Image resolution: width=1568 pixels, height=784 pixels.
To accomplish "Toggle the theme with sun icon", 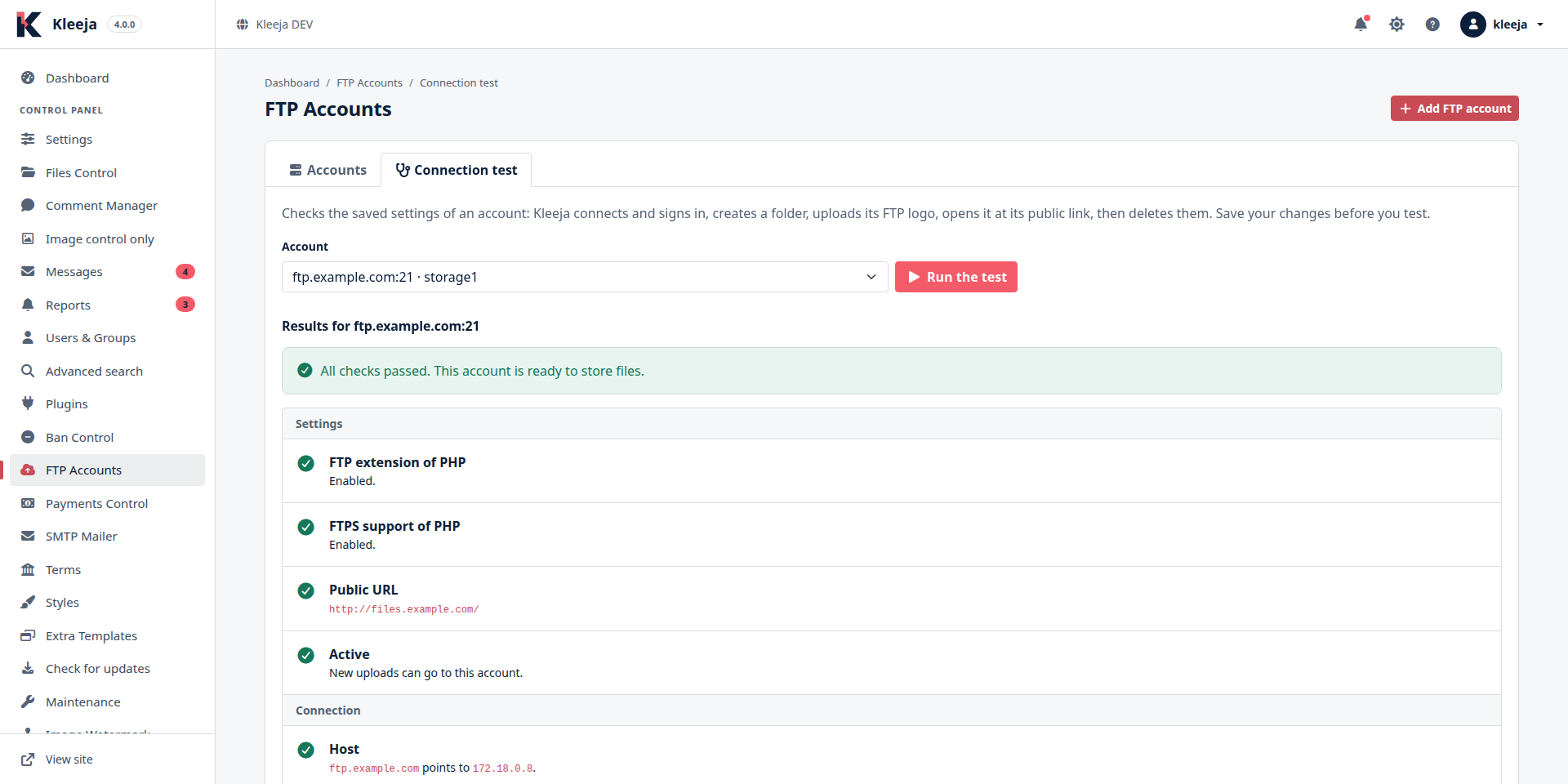I will point(1396,24).
